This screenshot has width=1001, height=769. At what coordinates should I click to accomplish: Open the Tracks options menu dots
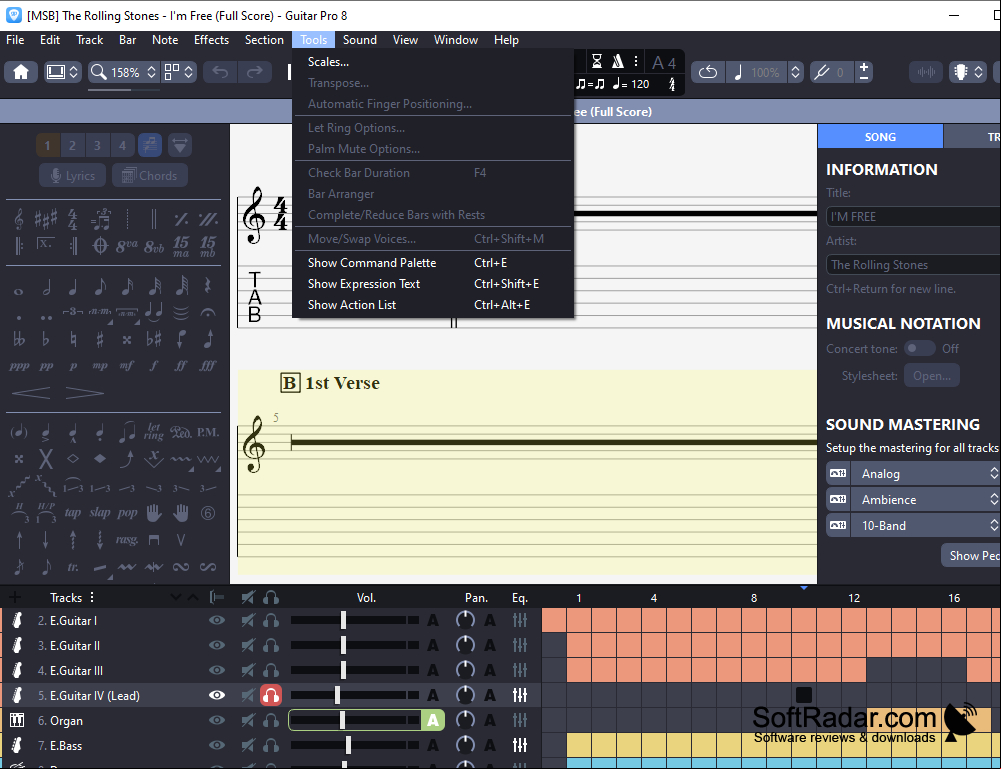[x=92, y=597]
